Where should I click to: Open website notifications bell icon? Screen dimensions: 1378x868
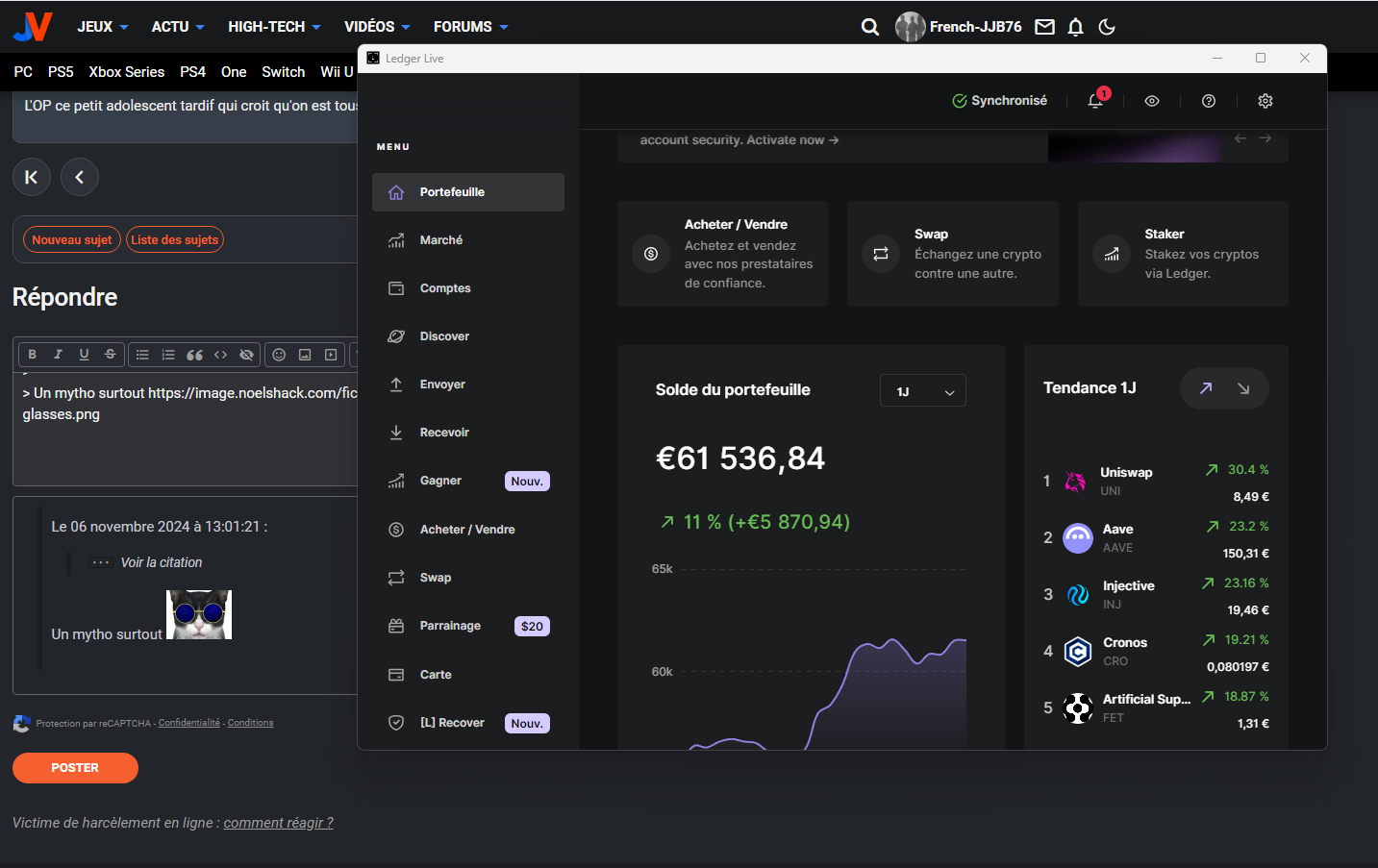click(x=1076, y=27)
